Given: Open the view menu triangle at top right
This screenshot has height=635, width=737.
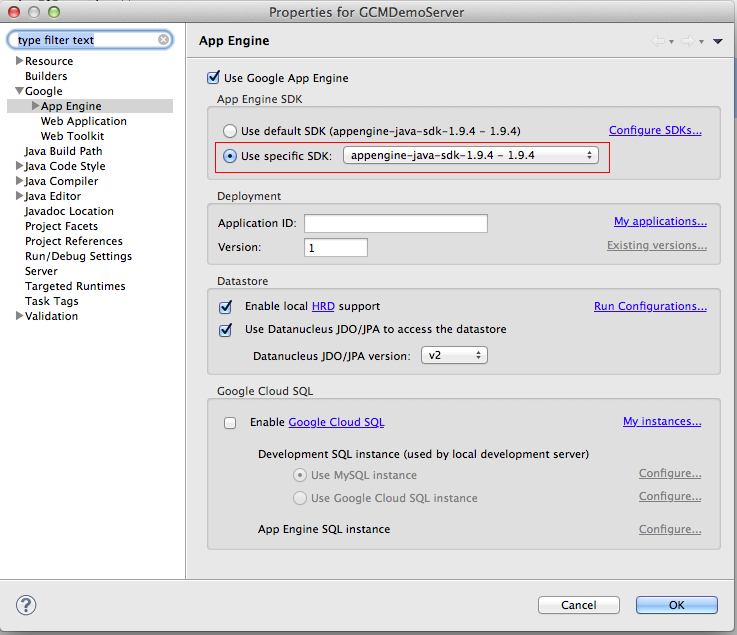Looking at the screenshot, I should pos(717,41).
